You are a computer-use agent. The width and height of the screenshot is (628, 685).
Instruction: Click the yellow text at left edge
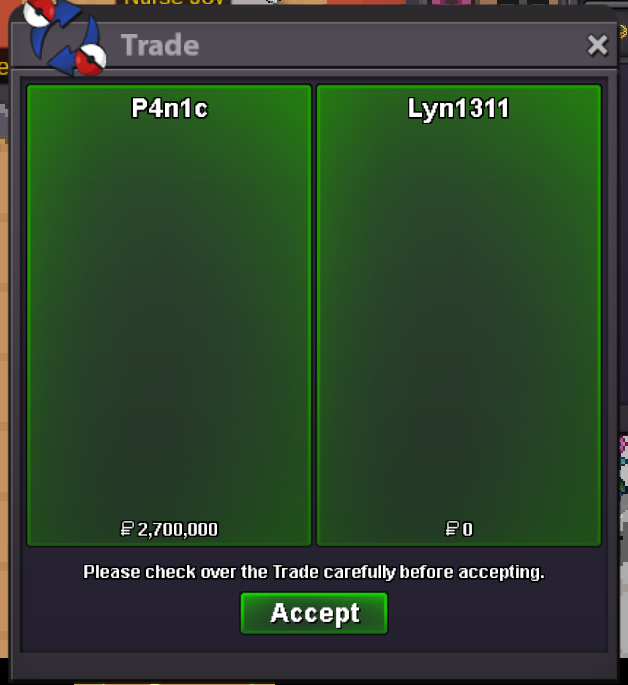(3, 68)
